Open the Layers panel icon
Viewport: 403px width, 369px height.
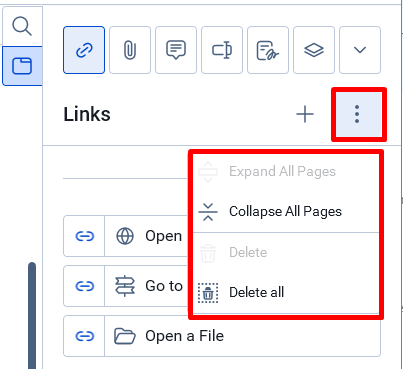(314, 50)
